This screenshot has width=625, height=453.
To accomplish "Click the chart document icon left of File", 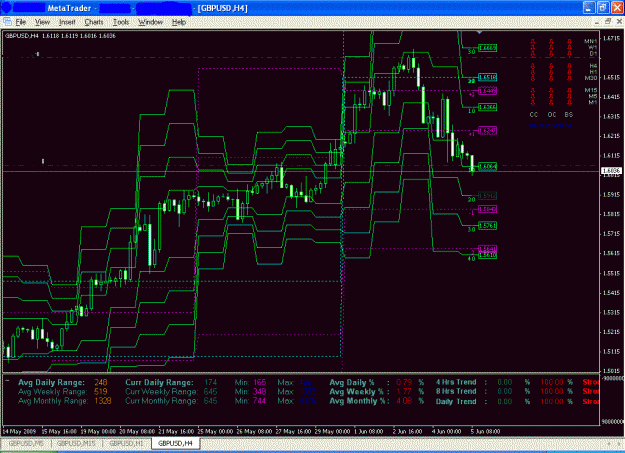I will (x=7, y=22).
